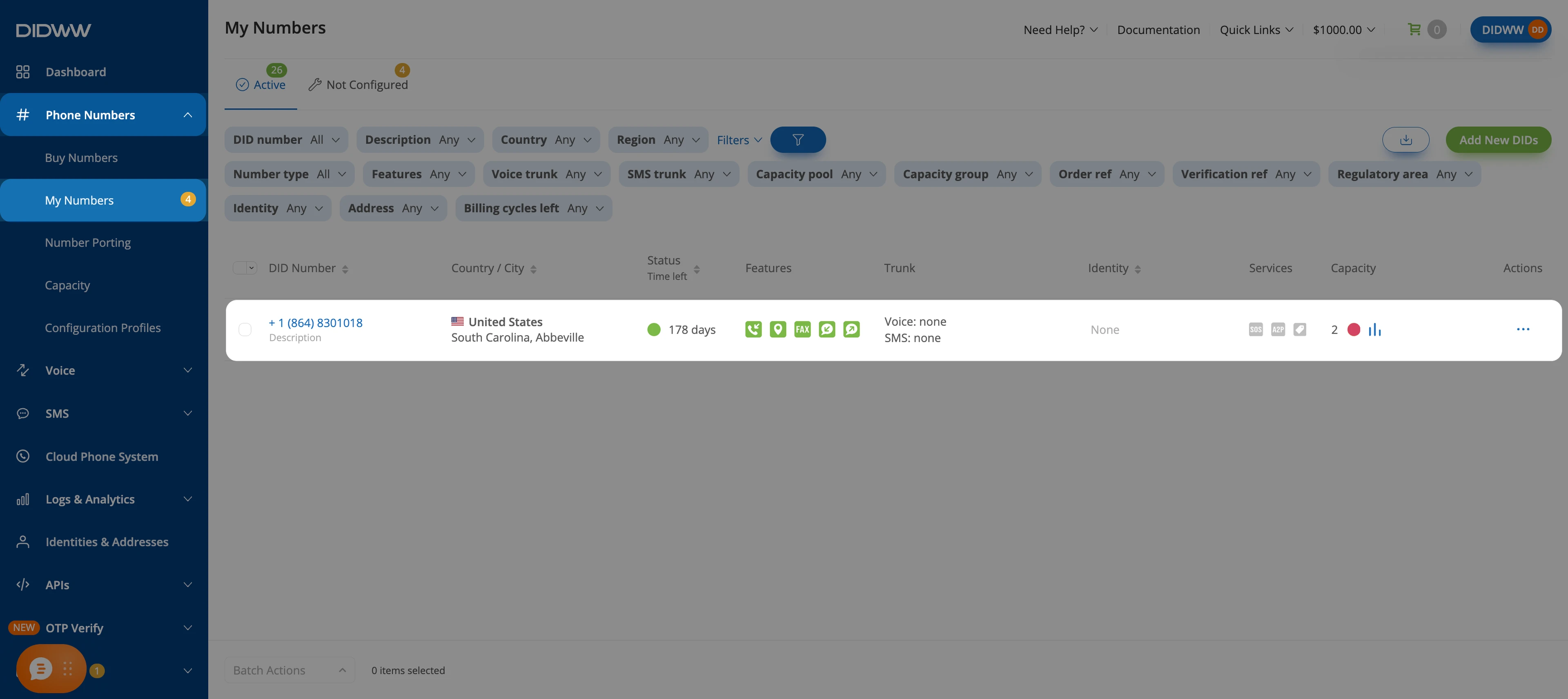Image resolution: width=1568 pixels, height=699 pixels.
Task: Click the red capacity status dot
Action: tap(1354, 329)
